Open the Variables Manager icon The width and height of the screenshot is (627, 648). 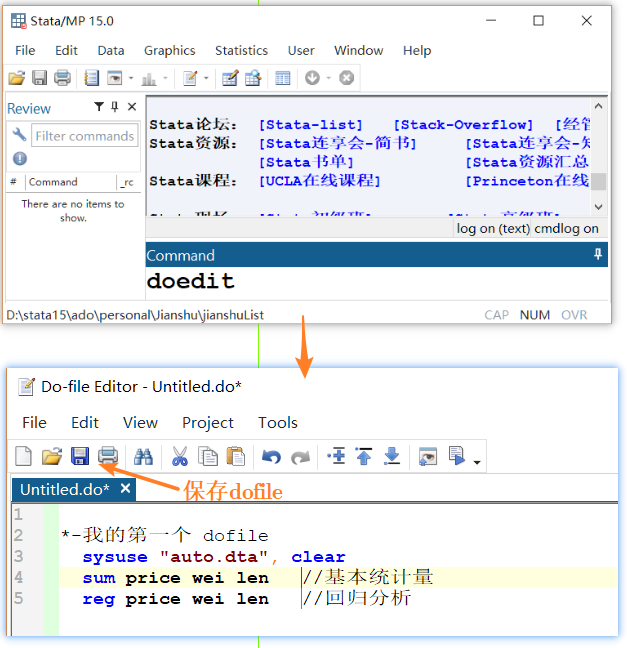click(x=283, y=78)
